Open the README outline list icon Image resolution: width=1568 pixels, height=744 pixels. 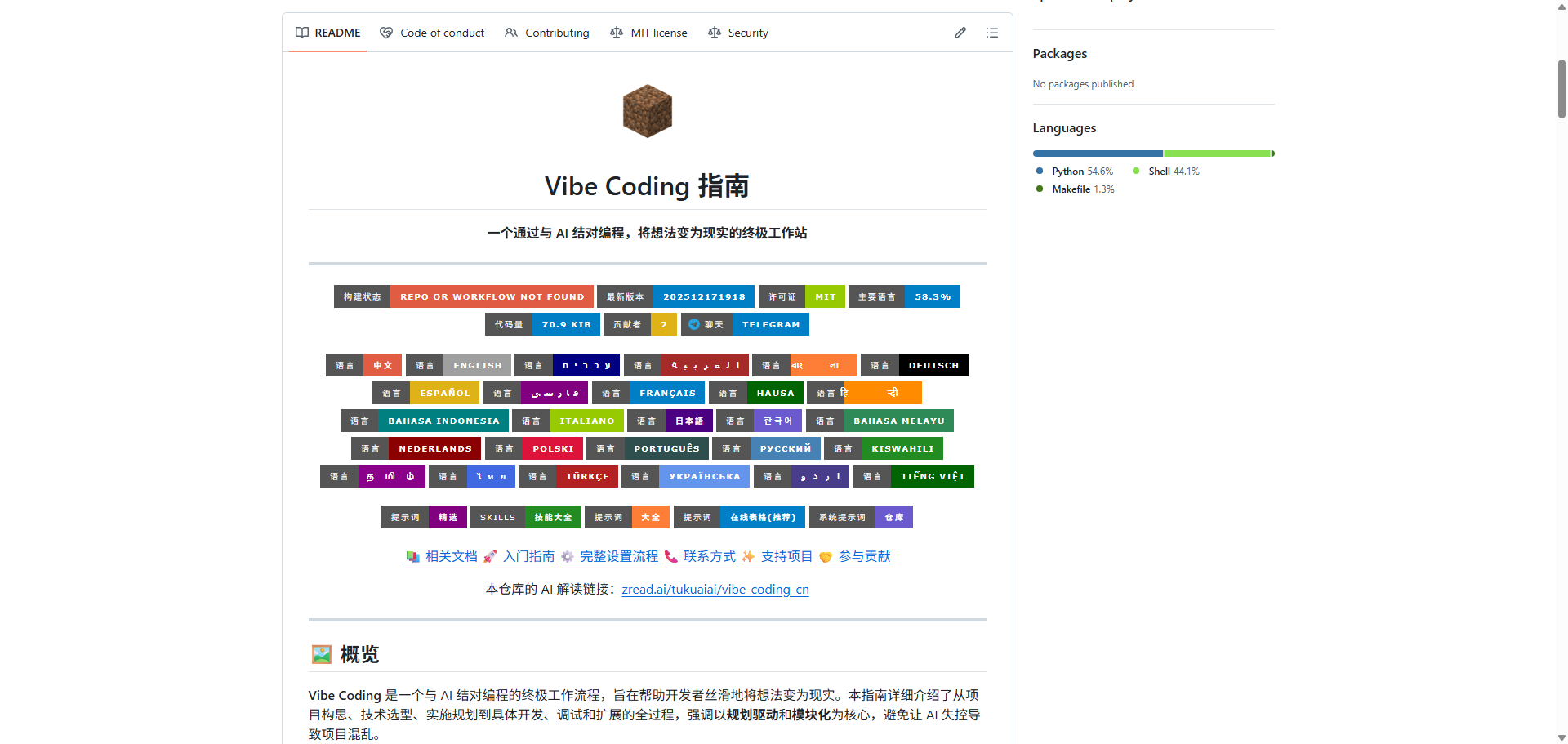point(992,33)
